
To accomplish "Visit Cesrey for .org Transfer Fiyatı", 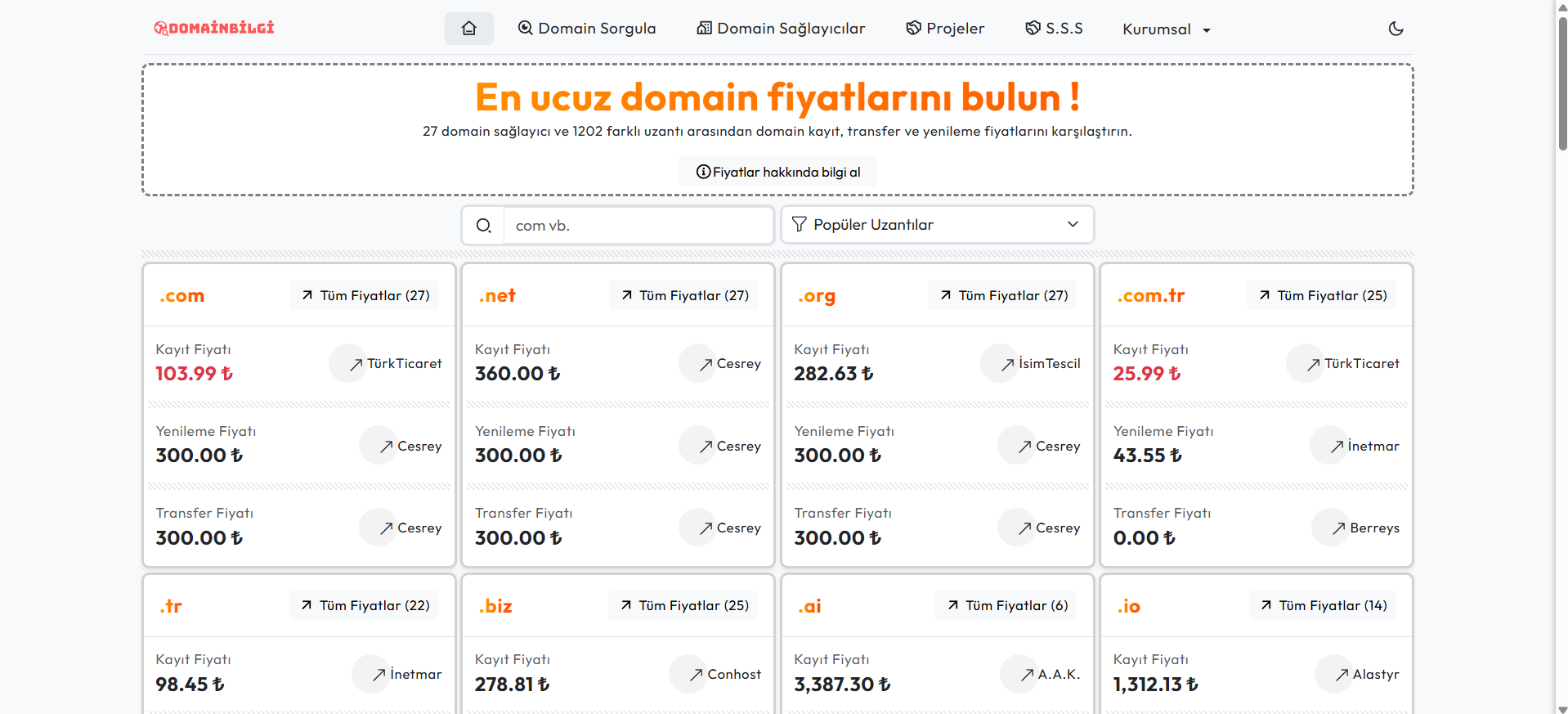I will (1040, 528).
